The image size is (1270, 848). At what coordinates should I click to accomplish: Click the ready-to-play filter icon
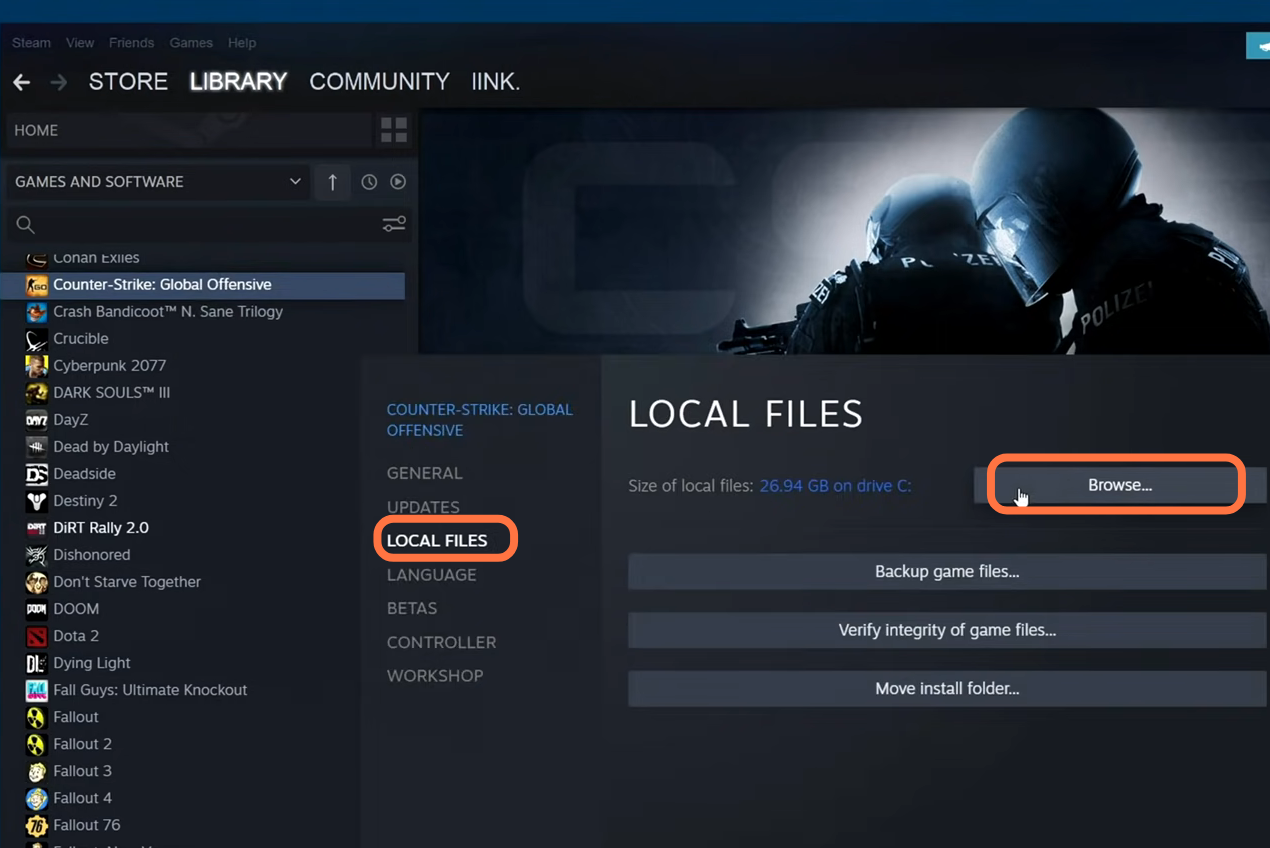click(x=398, y=182)
